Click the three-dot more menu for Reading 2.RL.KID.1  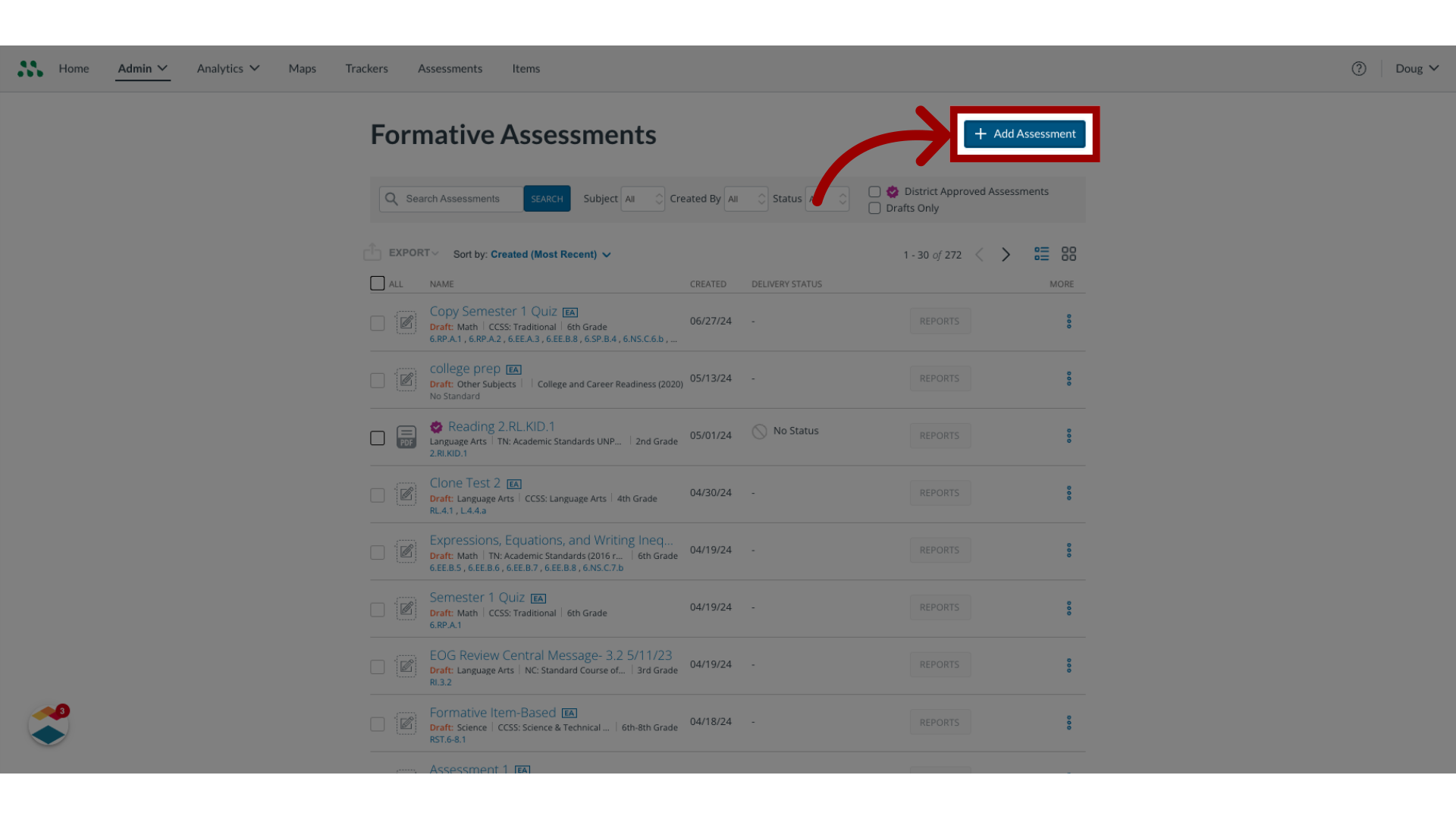tap(1069, 435)
